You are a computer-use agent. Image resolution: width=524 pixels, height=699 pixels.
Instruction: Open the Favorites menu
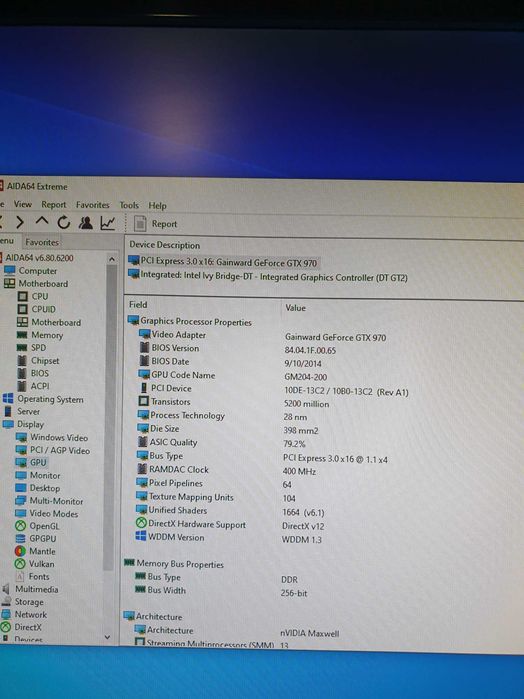(92, 205)
